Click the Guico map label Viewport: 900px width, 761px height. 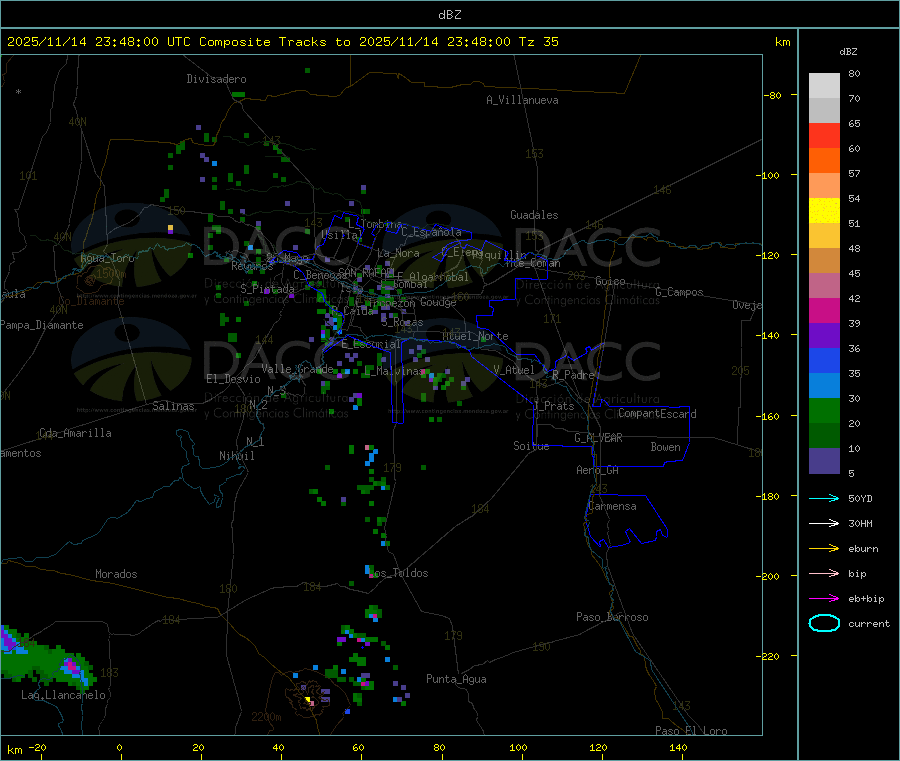pyautogui.click(x=610, y=281)
